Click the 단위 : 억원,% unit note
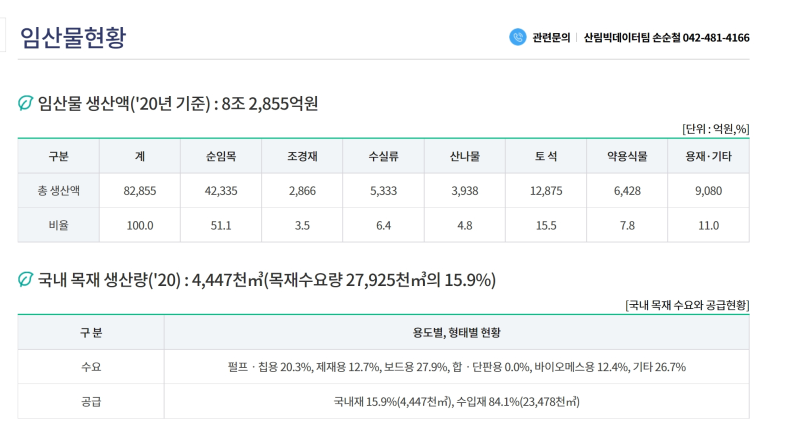Image resolution: width=800 pixels, height=428 pixels. pyautogui.click(x=715, y=129)
